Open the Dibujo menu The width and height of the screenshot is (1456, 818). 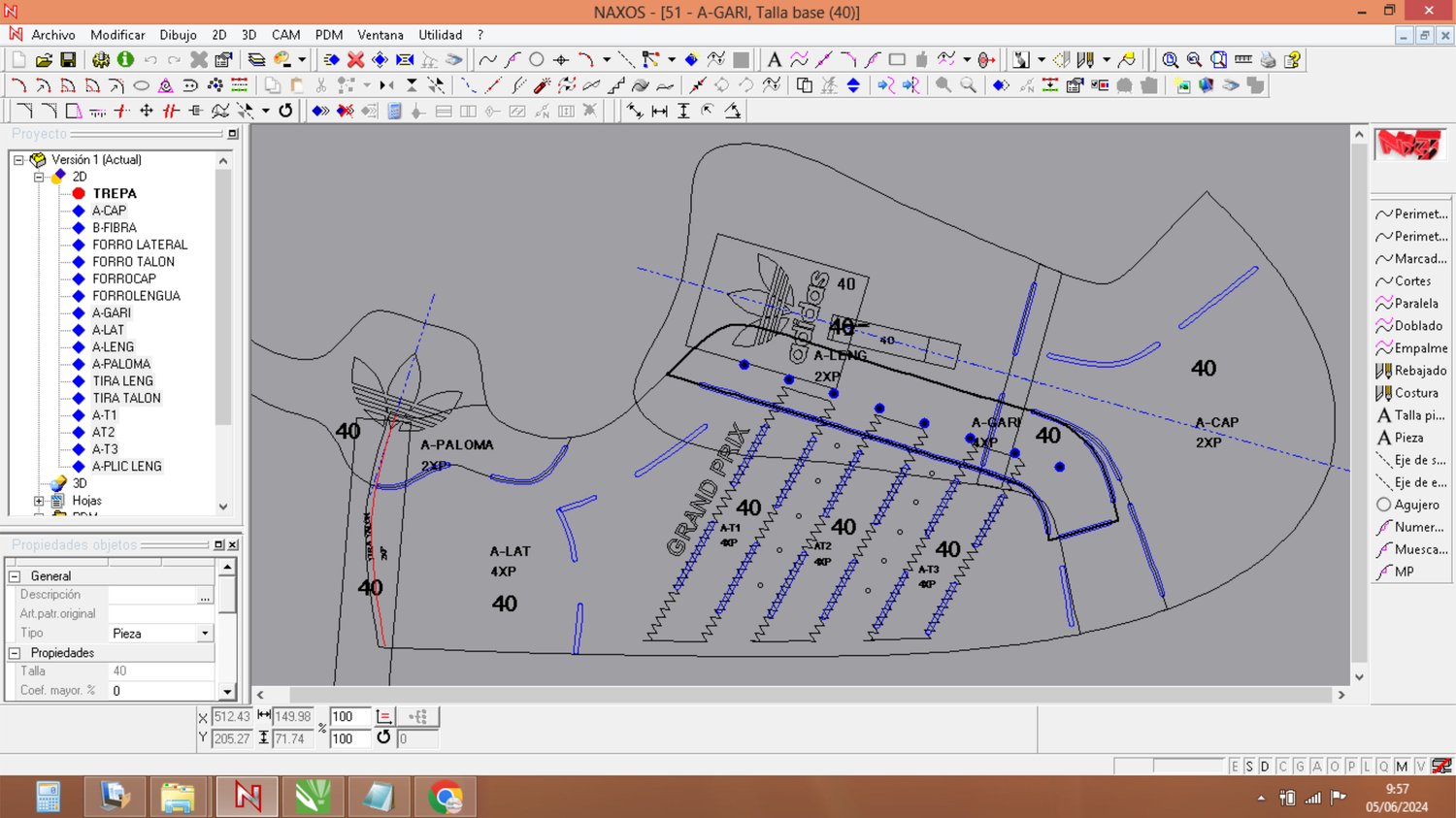178,35
